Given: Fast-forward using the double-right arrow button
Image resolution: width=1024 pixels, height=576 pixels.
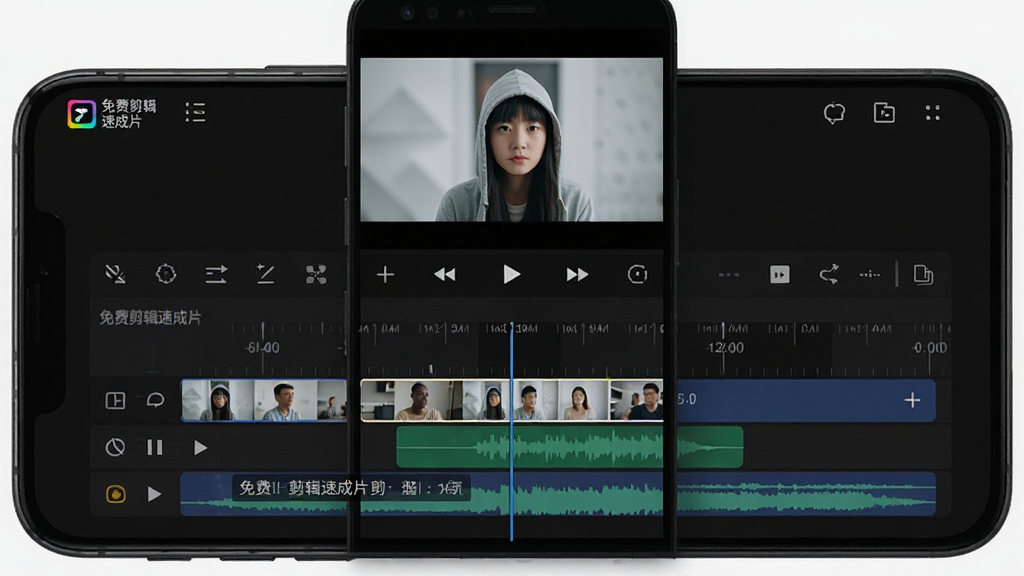Looking at the screenshot, I should point(577,274).
